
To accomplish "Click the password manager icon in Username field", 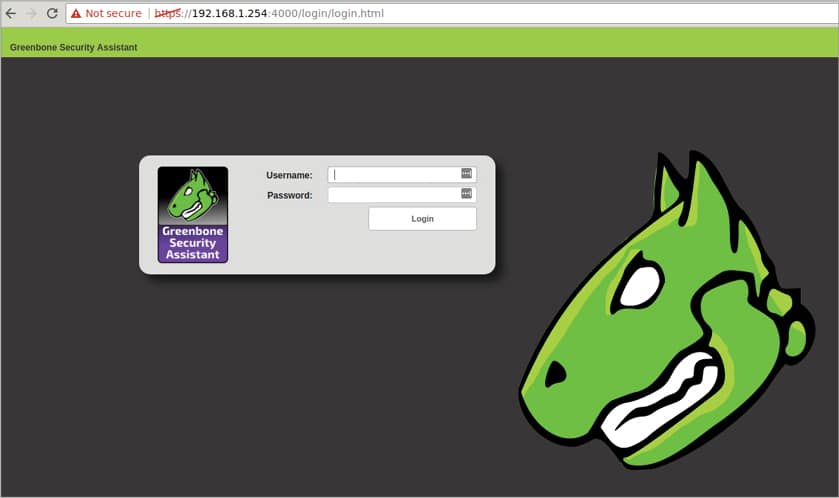I will pyautogui.click(x=467, y=173).
